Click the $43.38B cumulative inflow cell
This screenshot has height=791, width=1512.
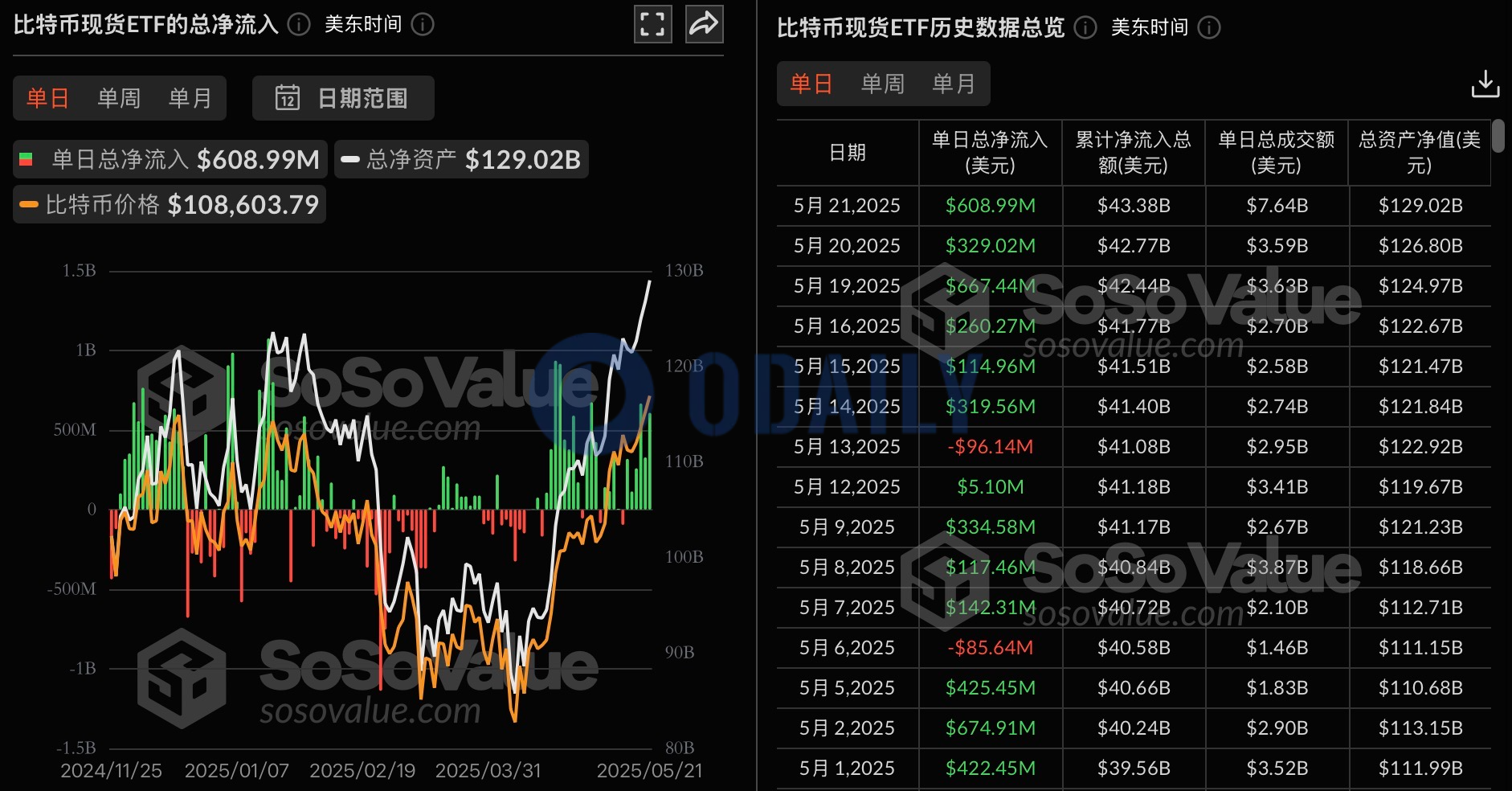1134,206
